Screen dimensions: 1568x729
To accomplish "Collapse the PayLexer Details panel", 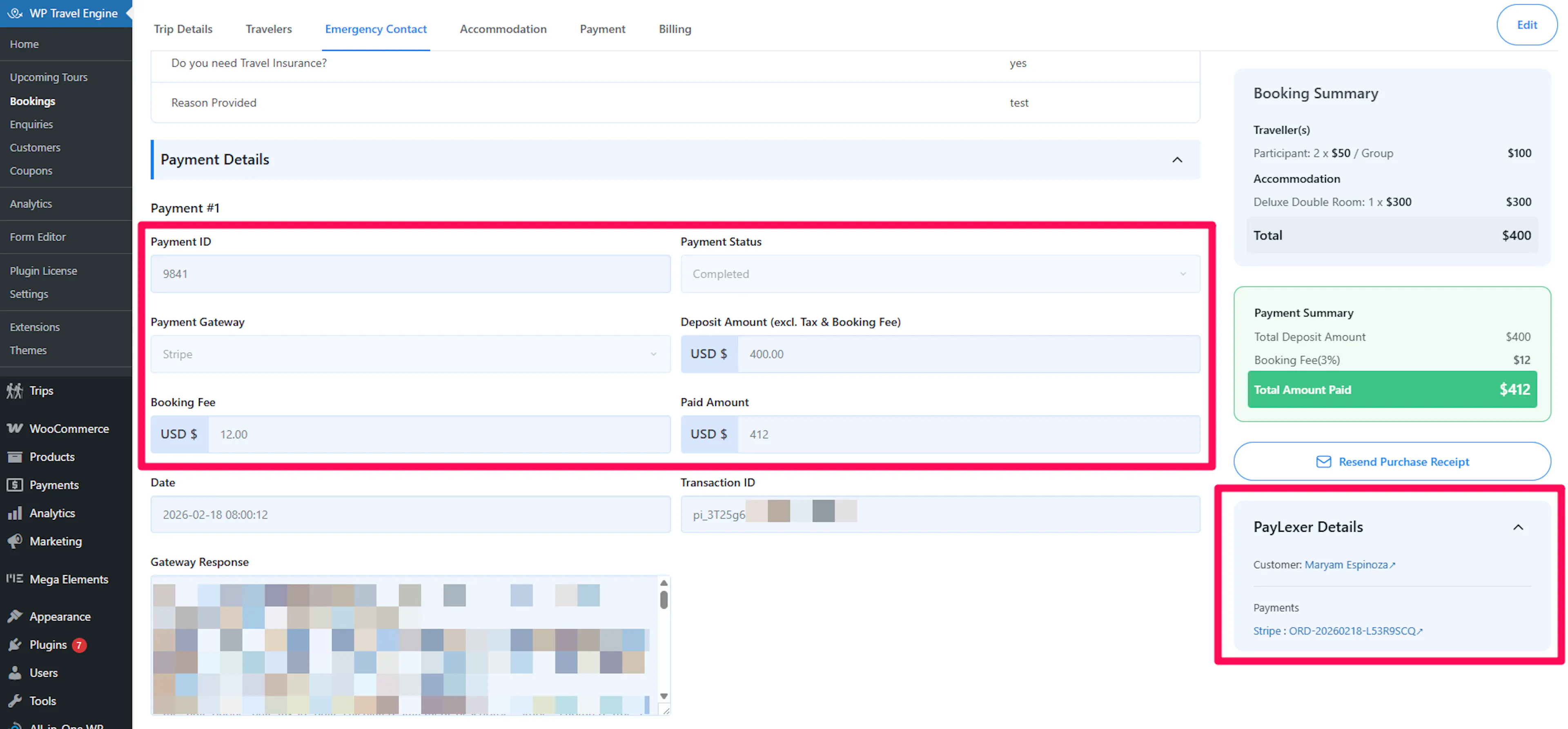I will (1517, 527).
